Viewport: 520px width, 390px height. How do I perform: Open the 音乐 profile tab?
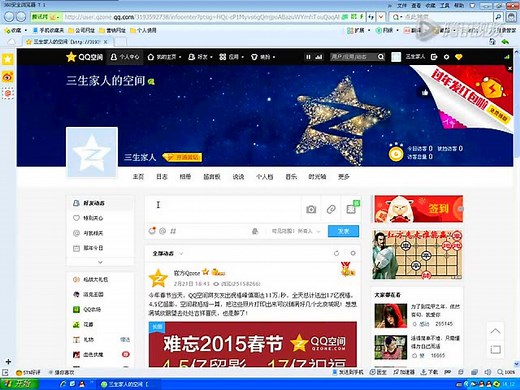[291, 177]
